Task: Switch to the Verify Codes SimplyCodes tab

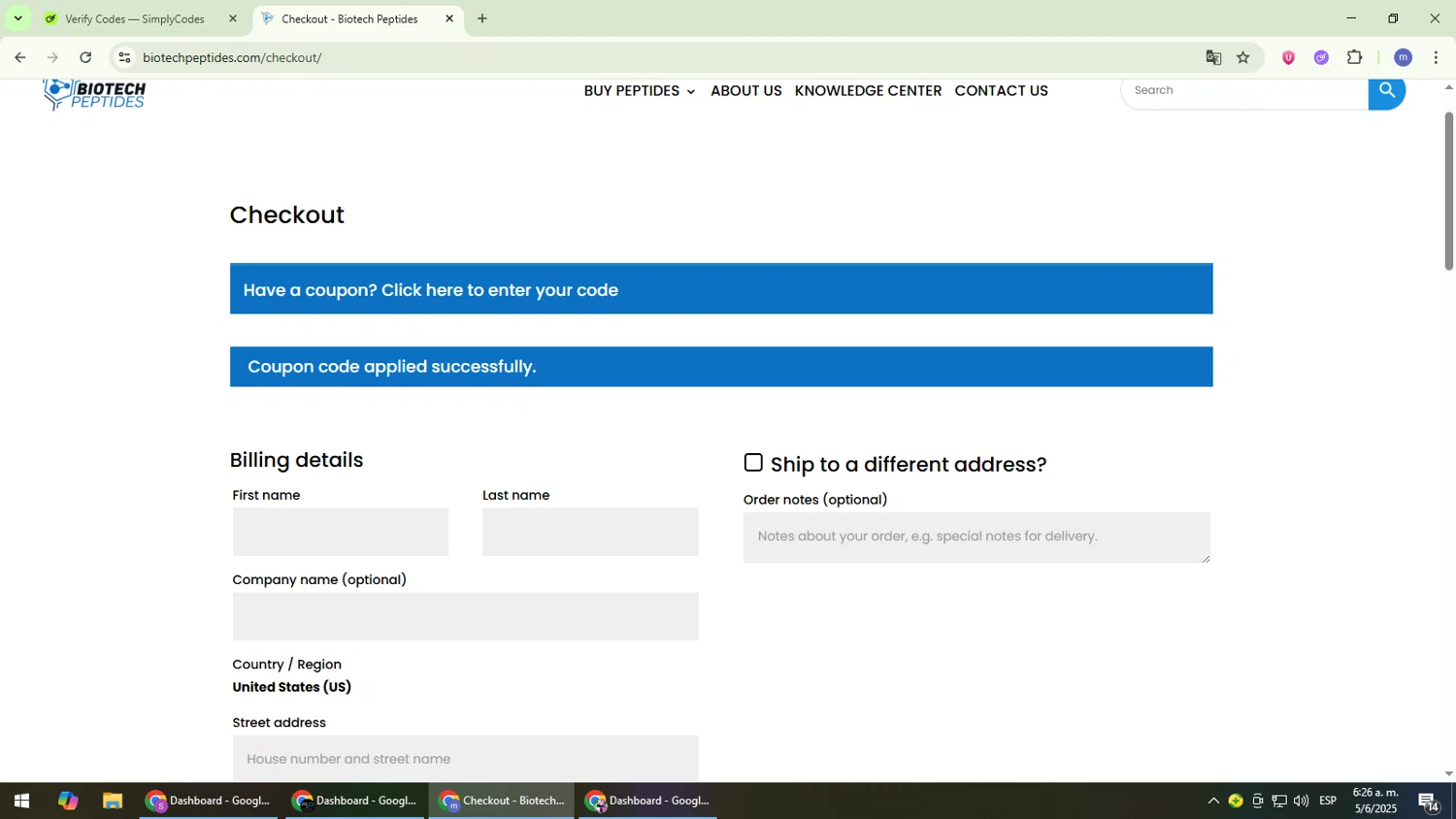Action: click(x=137, y=18)
